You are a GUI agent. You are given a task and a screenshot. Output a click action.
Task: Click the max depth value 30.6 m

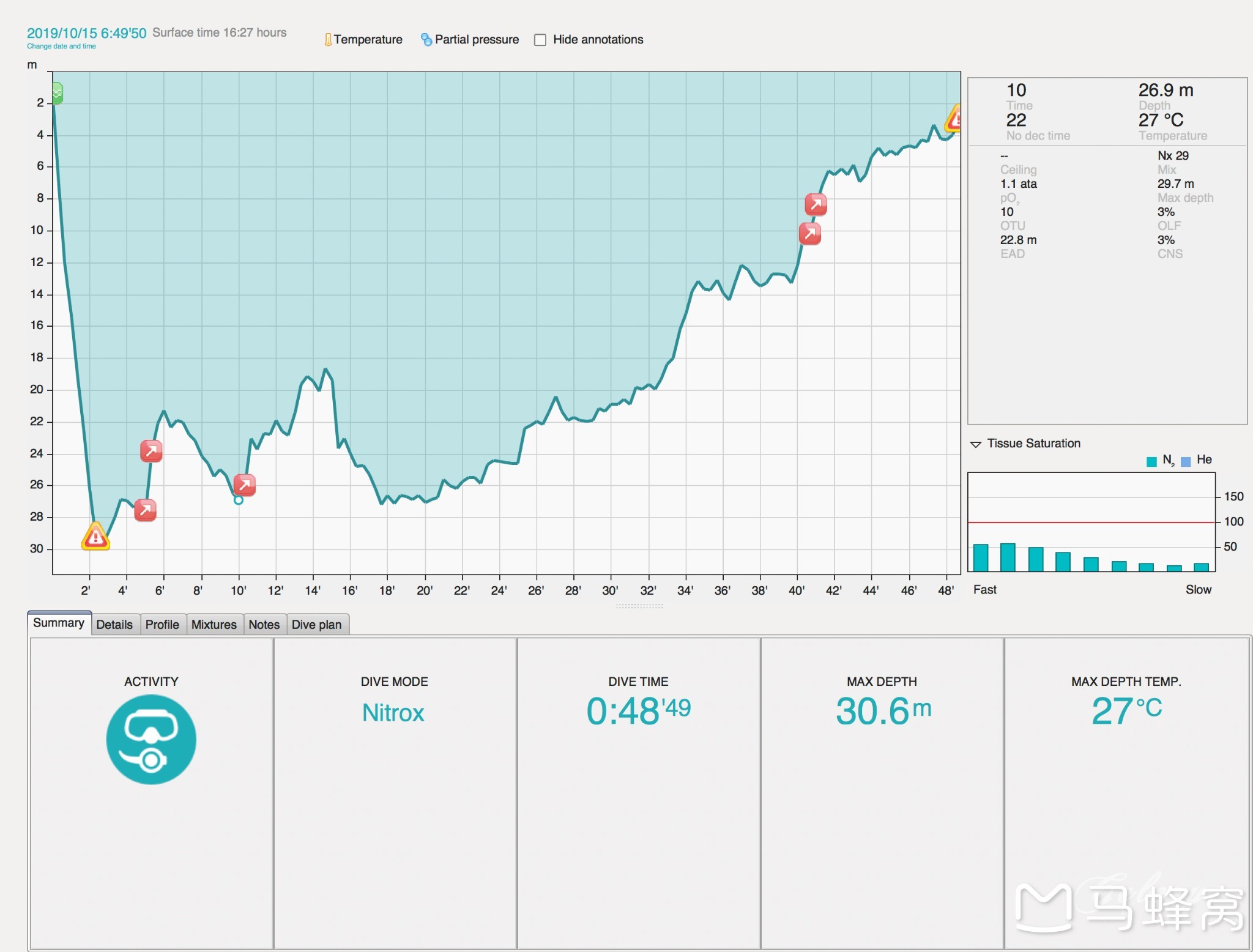pyautogui.click(x=883, y=711)
